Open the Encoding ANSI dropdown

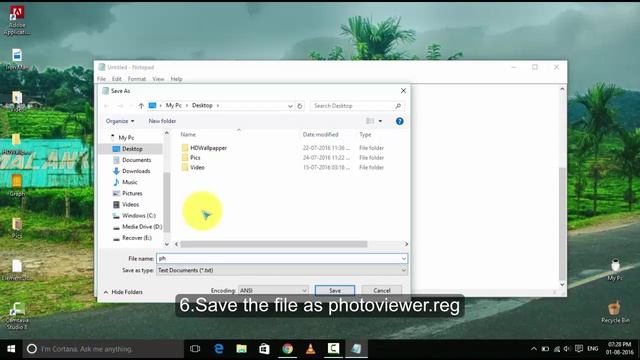[273, 290]
